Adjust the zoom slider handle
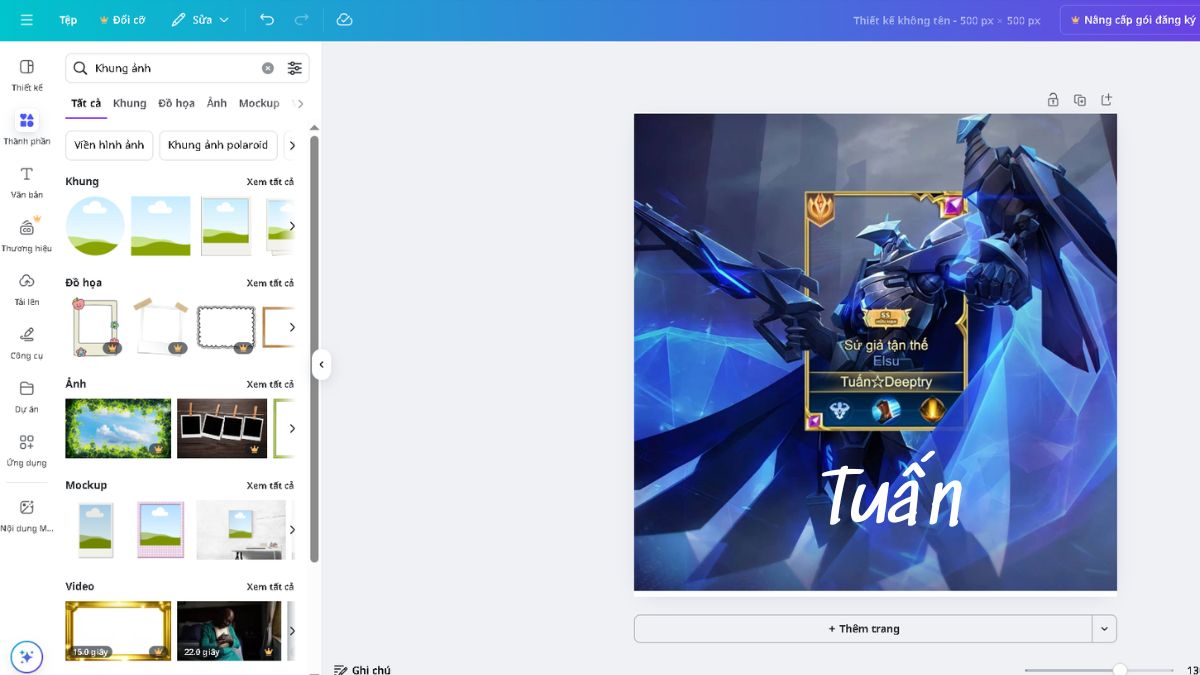Image resolution: width=1200 pixels, height=675 pixels. [x=1120, y=670]
